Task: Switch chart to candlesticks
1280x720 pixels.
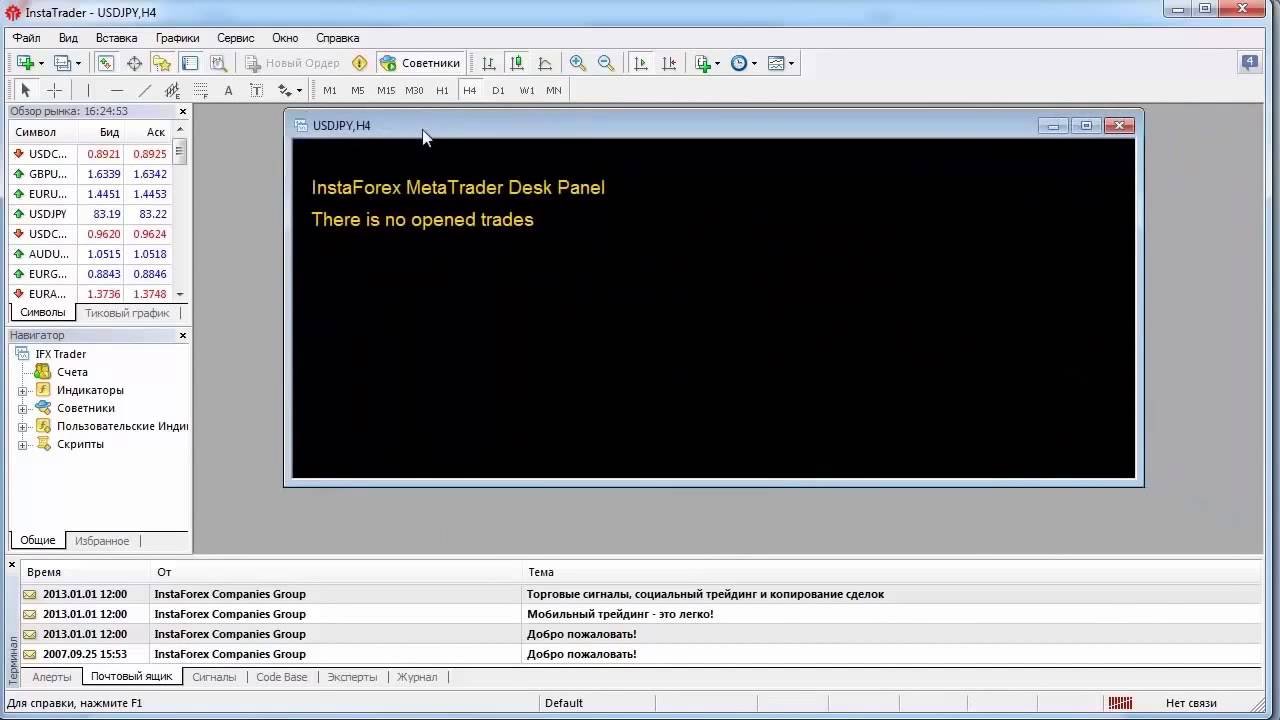Action: click(x=517, y=63)
